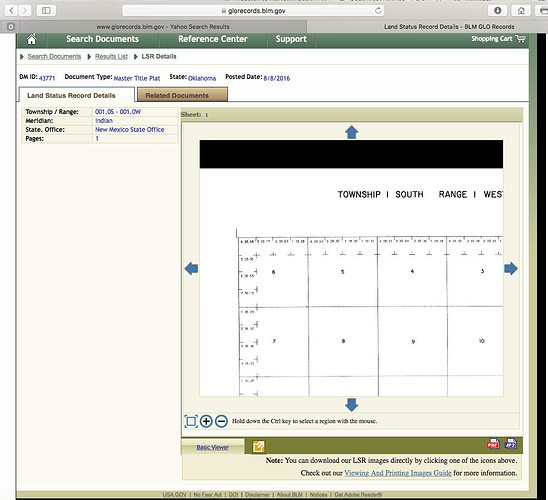
Task: Open the Shopping Cart
Action: pyautogui.click(x=498, y=39)
